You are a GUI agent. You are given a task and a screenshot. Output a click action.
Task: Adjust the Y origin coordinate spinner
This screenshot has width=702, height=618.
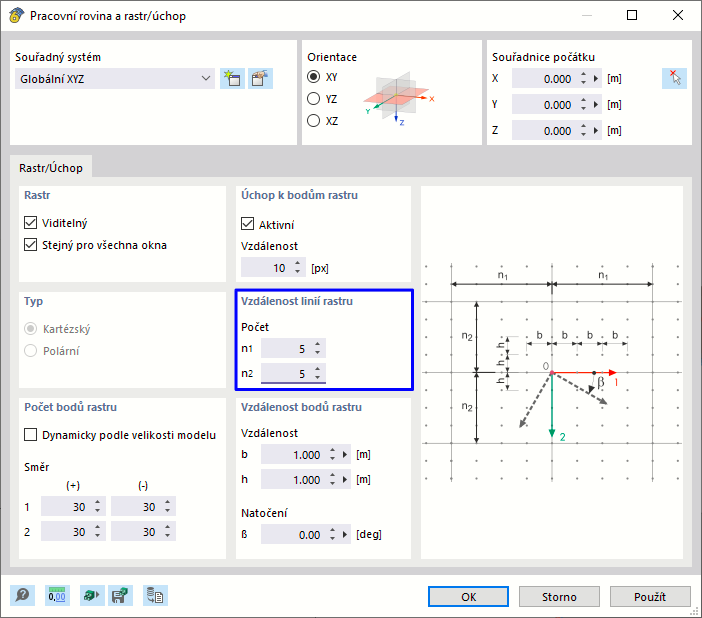click(x=583, y=105)
